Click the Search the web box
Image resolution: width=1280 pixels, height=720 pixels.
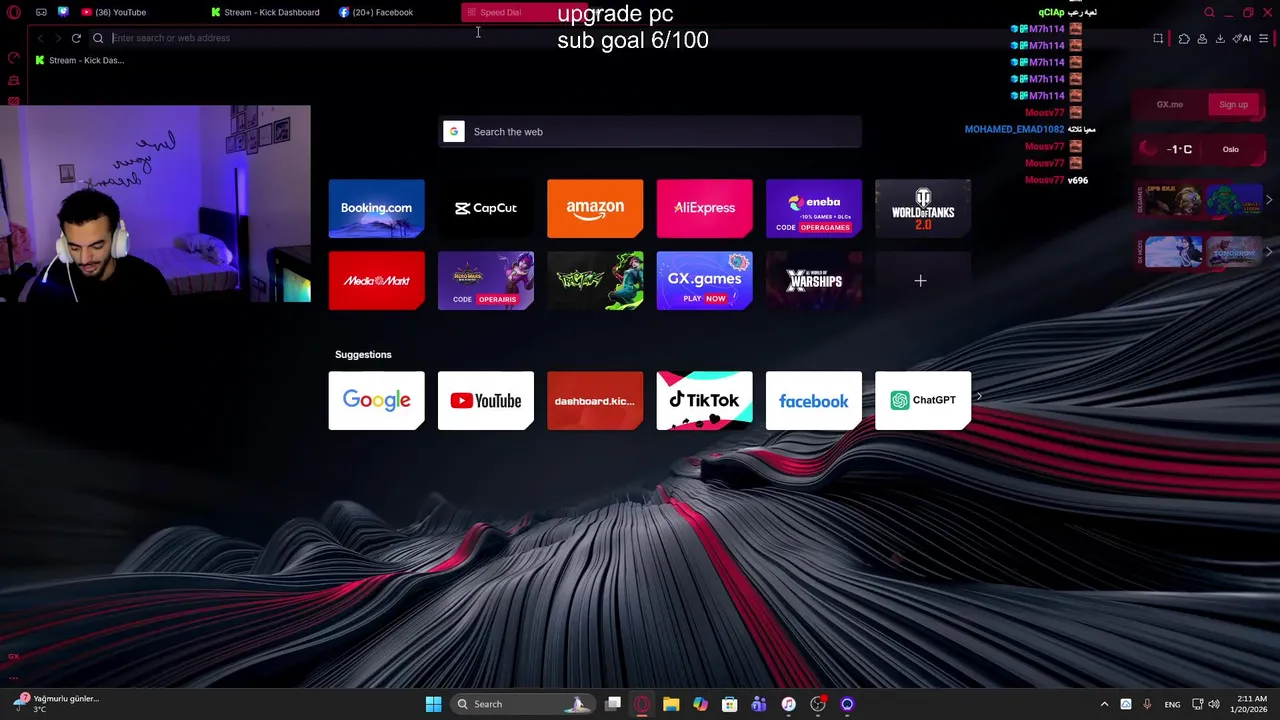(x=650, y=132)
